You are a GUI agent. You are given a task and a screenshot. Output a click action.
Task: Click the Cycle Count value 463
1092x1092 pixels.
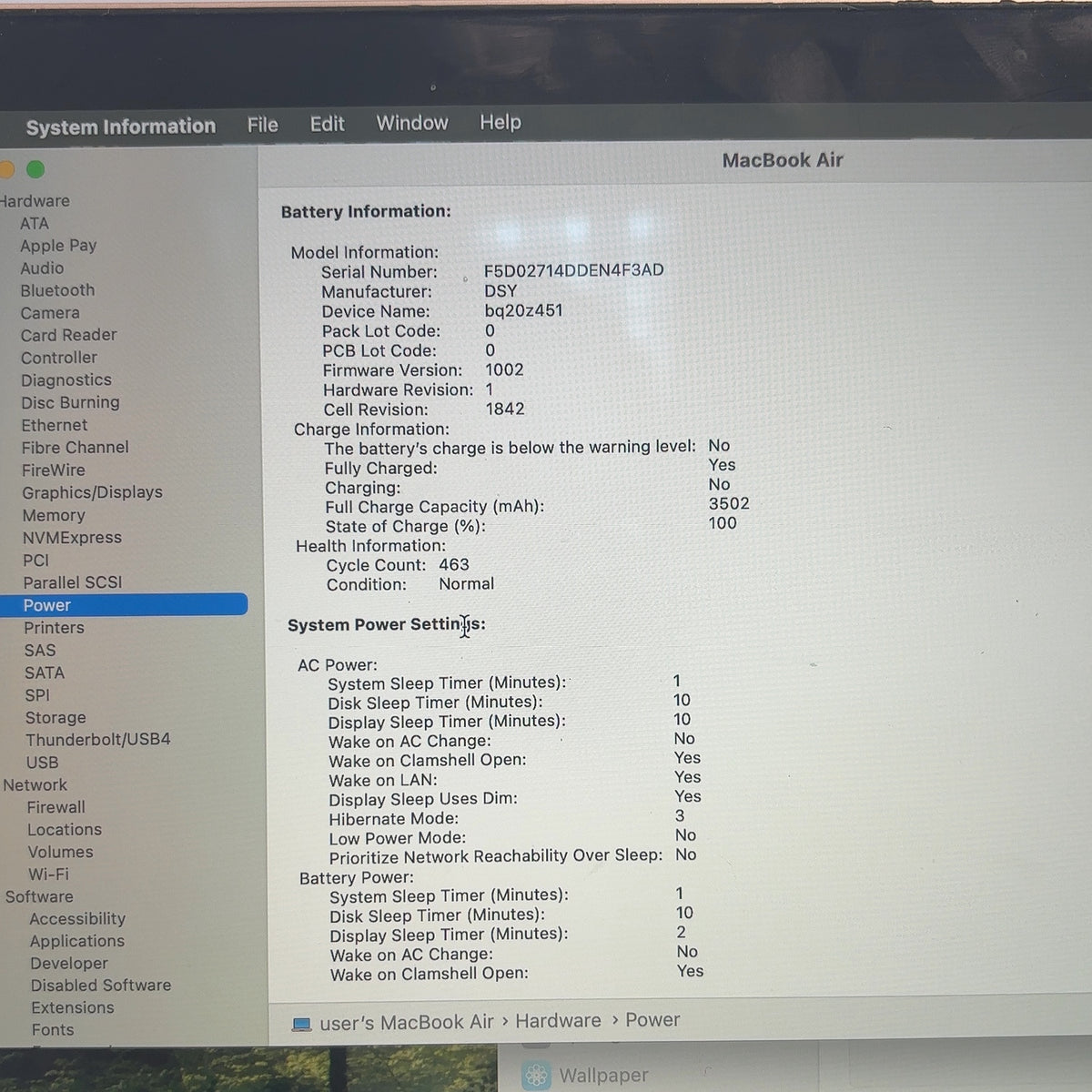454,565
